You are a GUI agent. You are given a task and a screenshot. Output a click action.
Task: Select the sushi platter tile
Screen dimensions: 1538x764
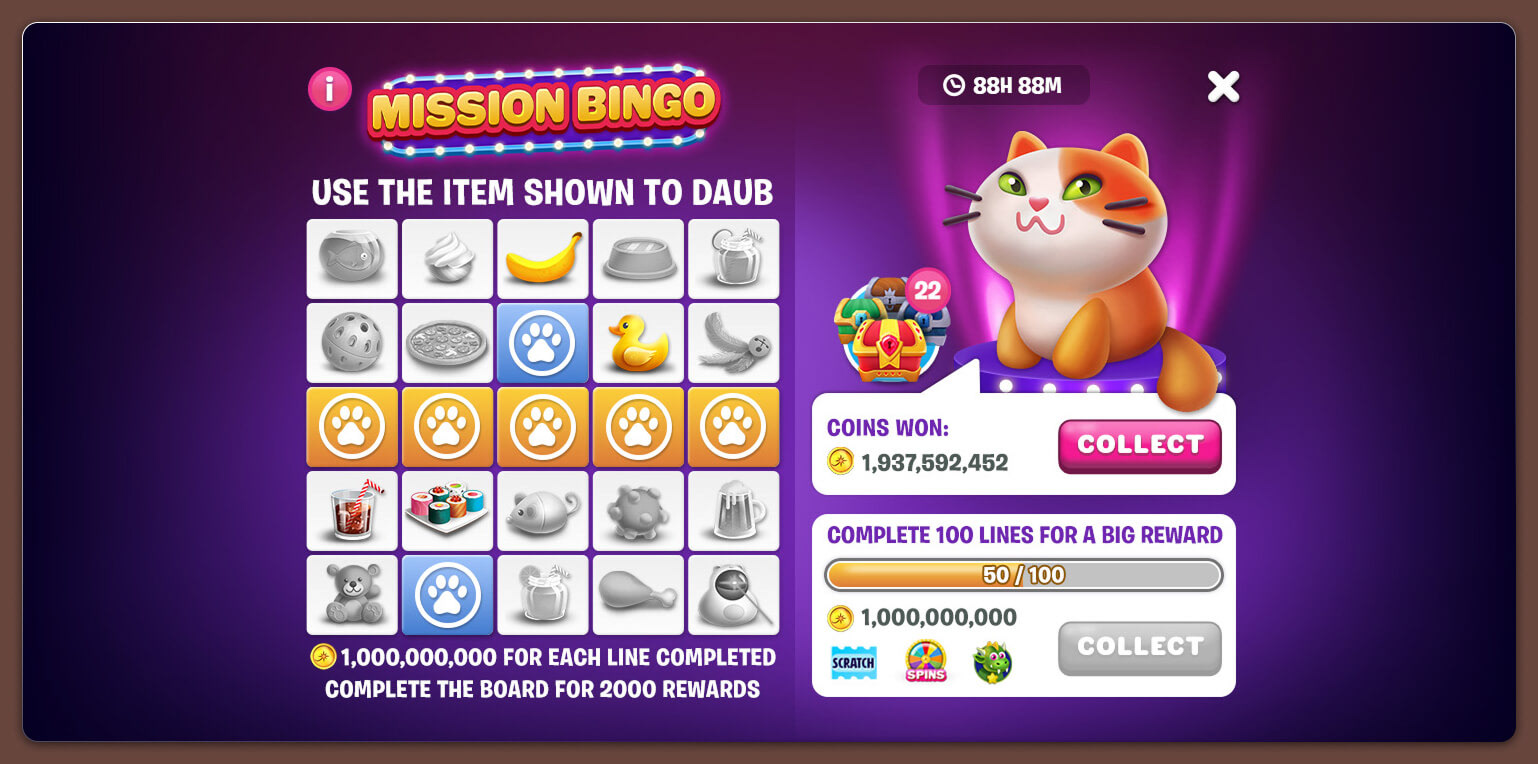point(447,511)
